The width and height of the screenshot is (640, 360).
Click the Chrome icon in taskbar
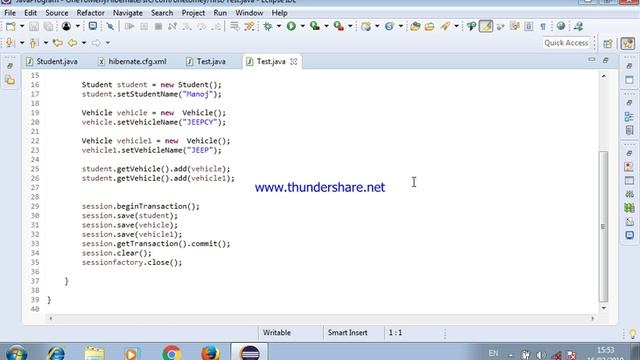point(172,353)
